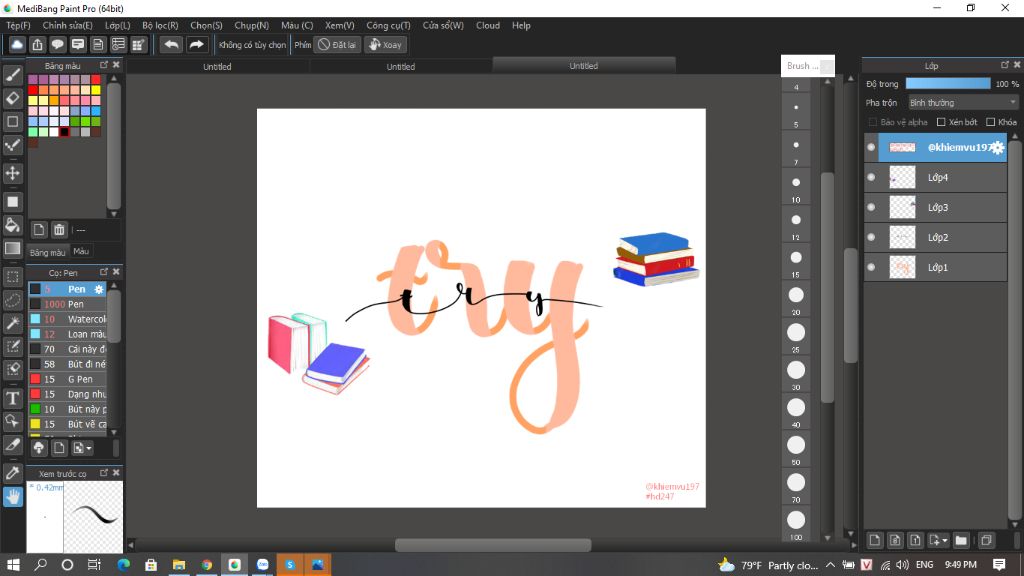Pick the black swatch in the palette
This screenshot has width=1024, height=576.
point(65,132)
